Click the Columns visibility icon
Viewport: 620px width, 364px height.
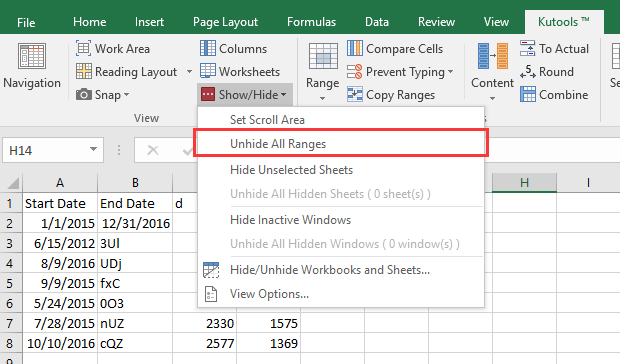[x=208, y=49]
